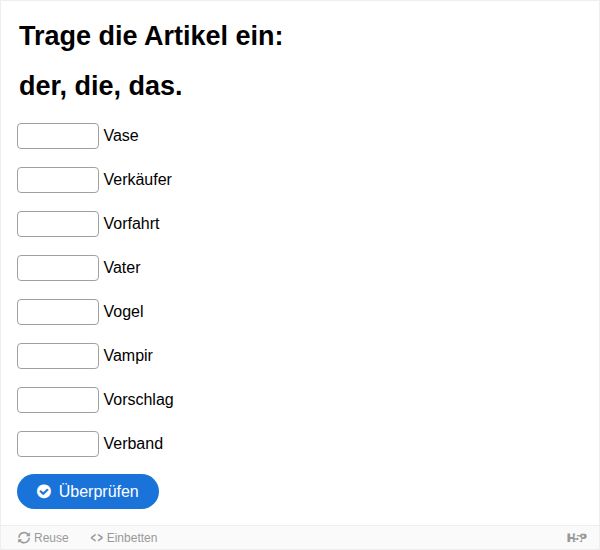Click the Einbetten code brackets icon
600x550 pixels.
[x=96, y=538]
